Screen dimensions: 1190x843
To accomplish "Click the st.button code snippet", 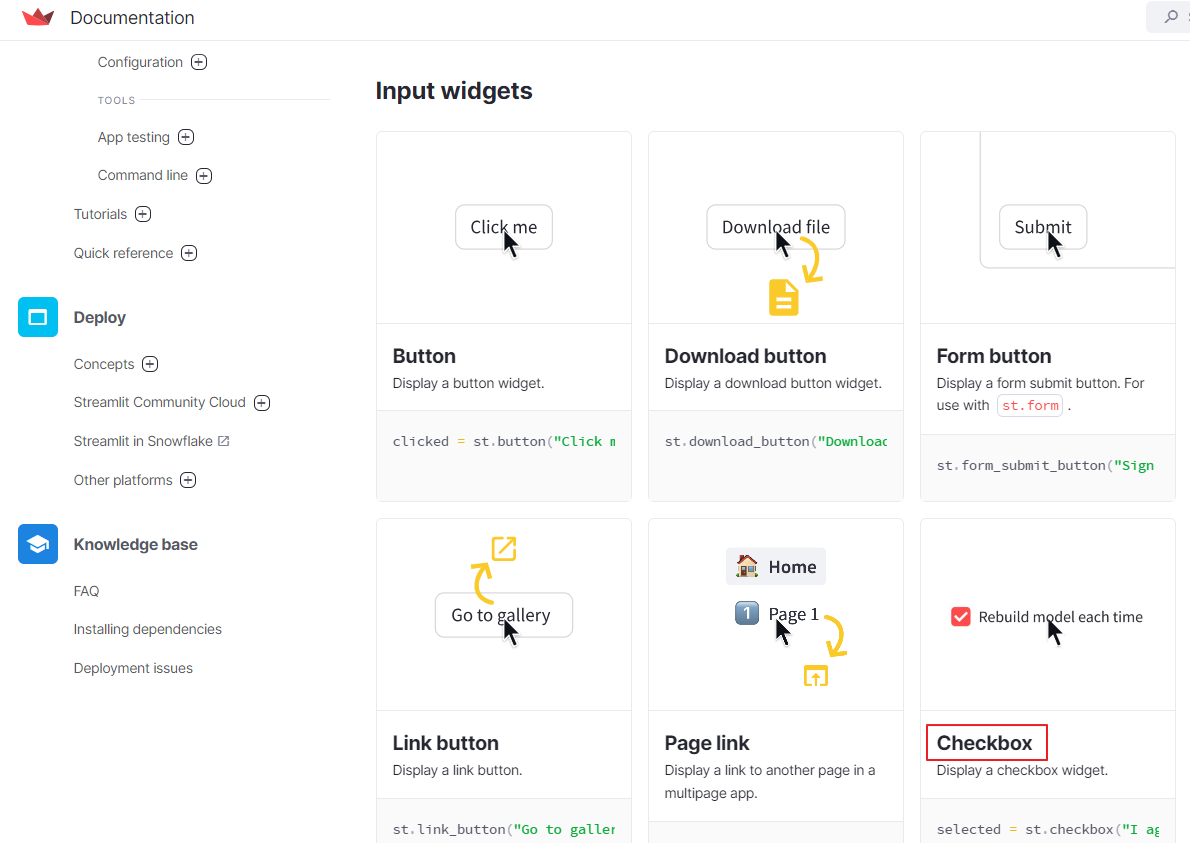I will pyautogui.click(x=504, y=441).
